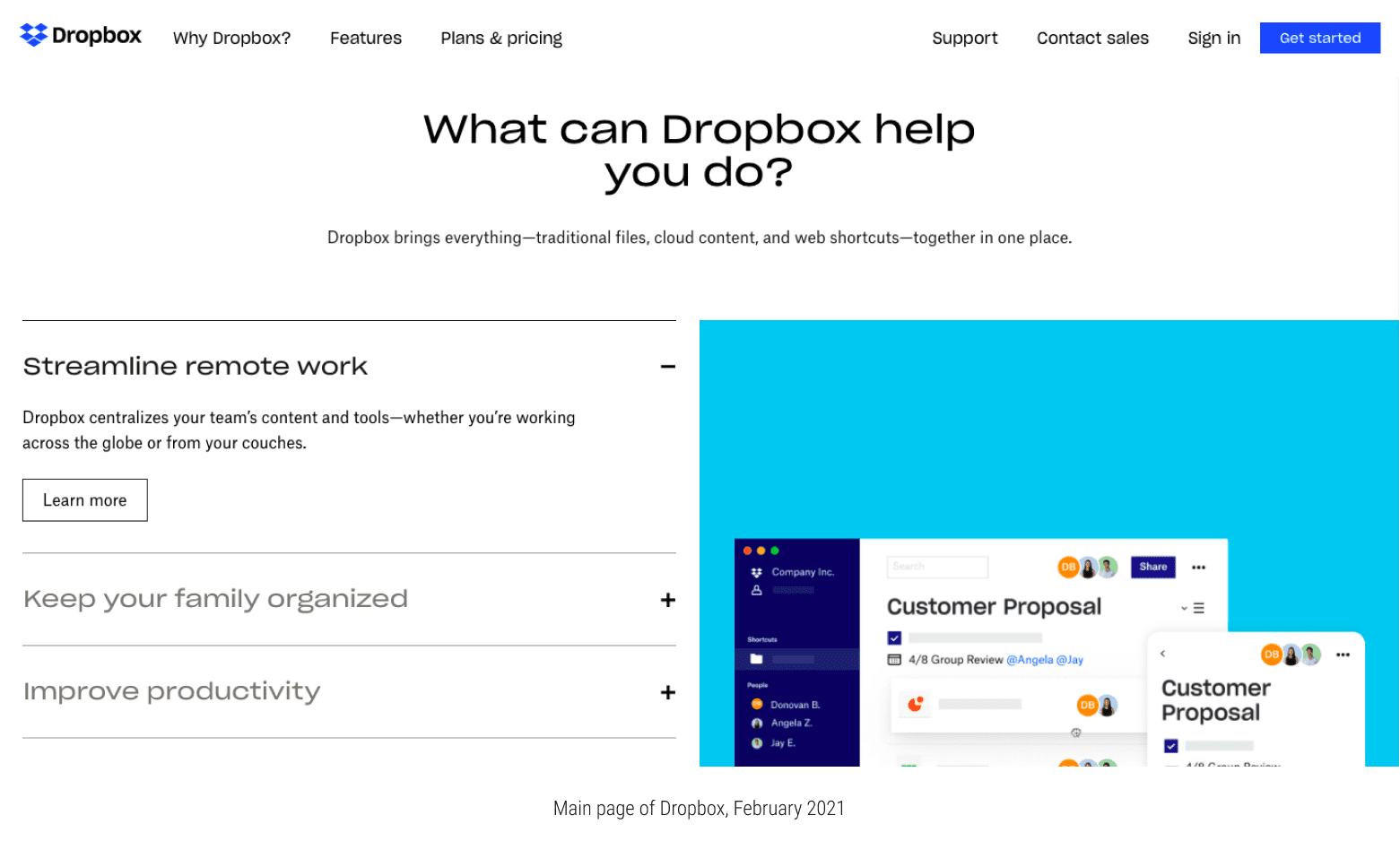This screenshot has width=1400, height=850.
Task: Collapse Streamline remote work with minus icon
Action: pyautogui.click(x=668, y=367)
